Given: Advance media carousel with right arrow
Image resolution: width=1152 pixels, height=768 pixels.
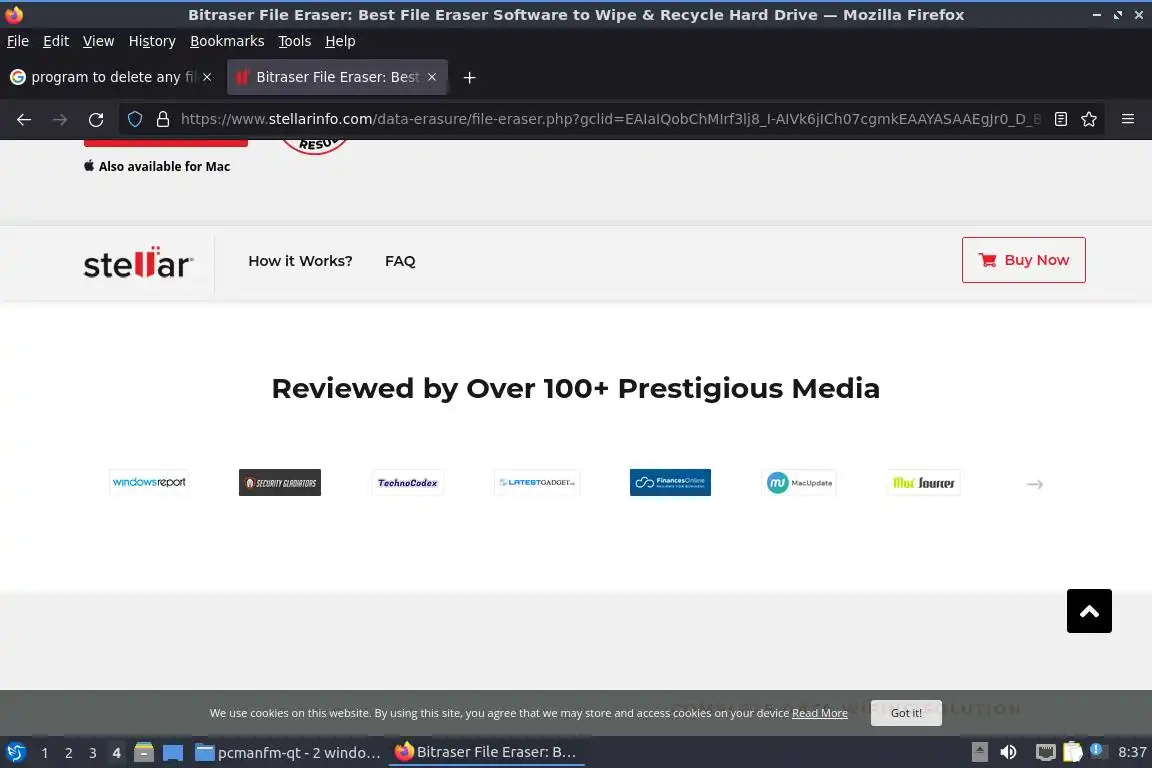Looking at the screenshot, I should coord(1034,484).
